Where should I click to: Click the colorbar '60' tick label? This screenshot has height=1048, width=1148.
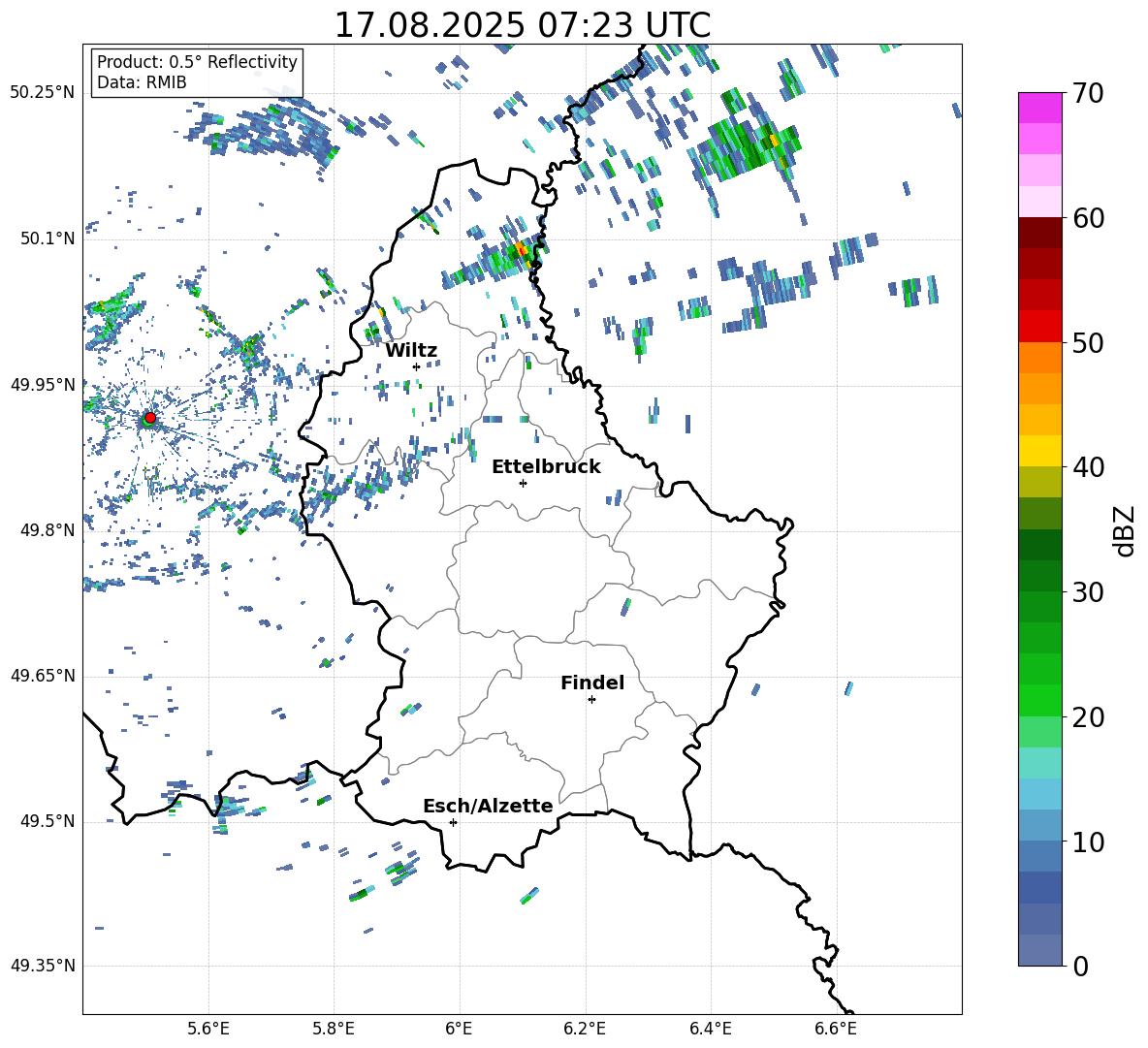(x=1088, y=217)
